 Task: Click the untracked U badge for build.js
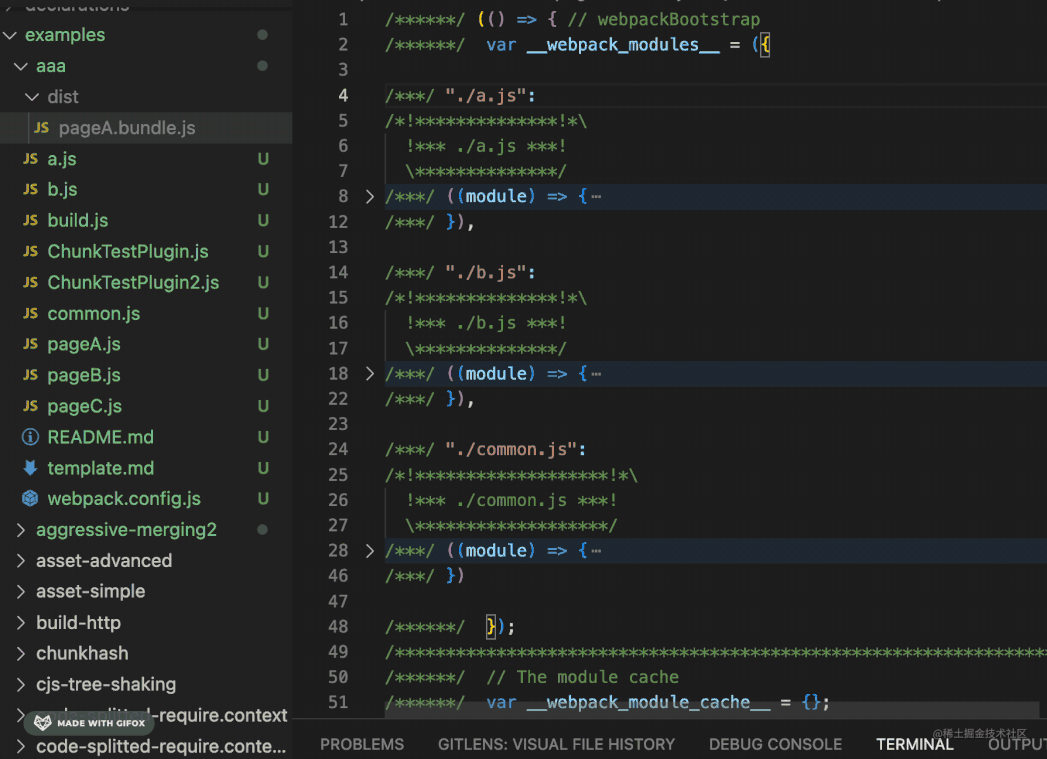point(263,220)
